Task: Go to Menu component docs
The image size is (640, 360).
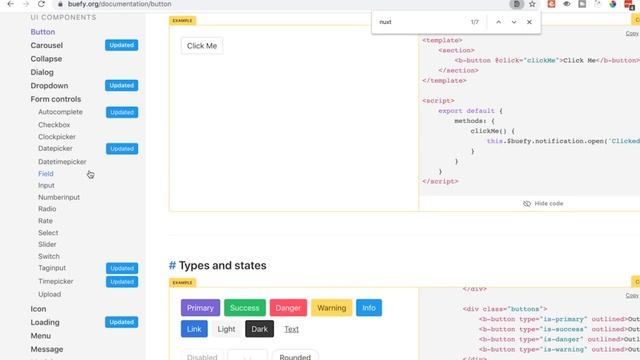Action: [x=41, y=336]
